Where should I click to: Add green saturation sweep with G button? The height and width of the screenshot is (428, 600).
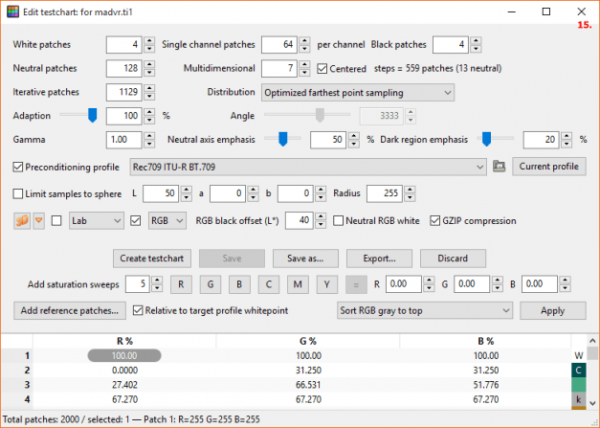pyautogui.click(x=209, y=284)
